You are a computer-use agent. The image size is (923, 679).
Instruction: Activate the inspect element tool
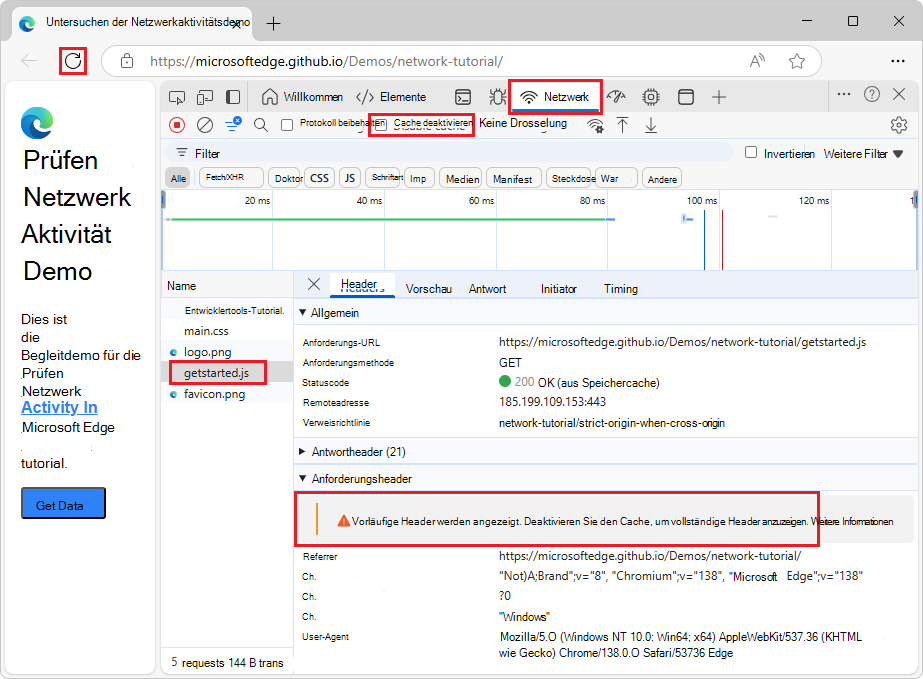177,97
